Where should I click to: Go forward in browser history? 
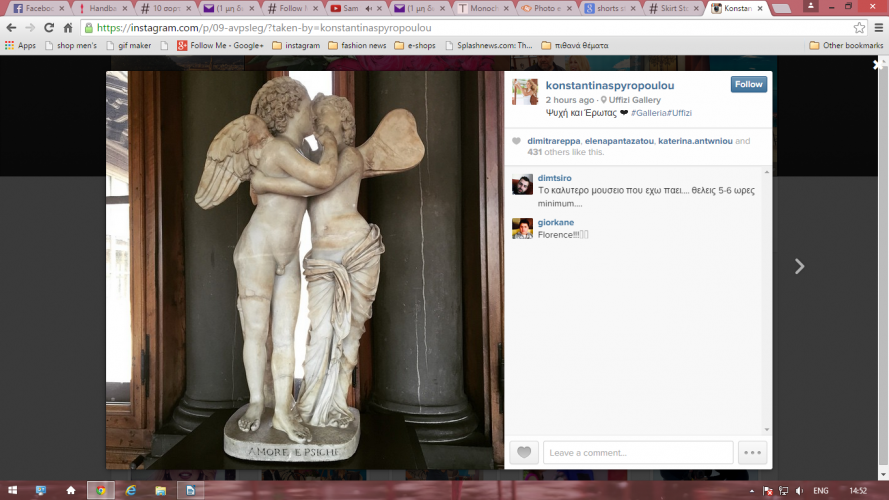(x=30, y=28)
